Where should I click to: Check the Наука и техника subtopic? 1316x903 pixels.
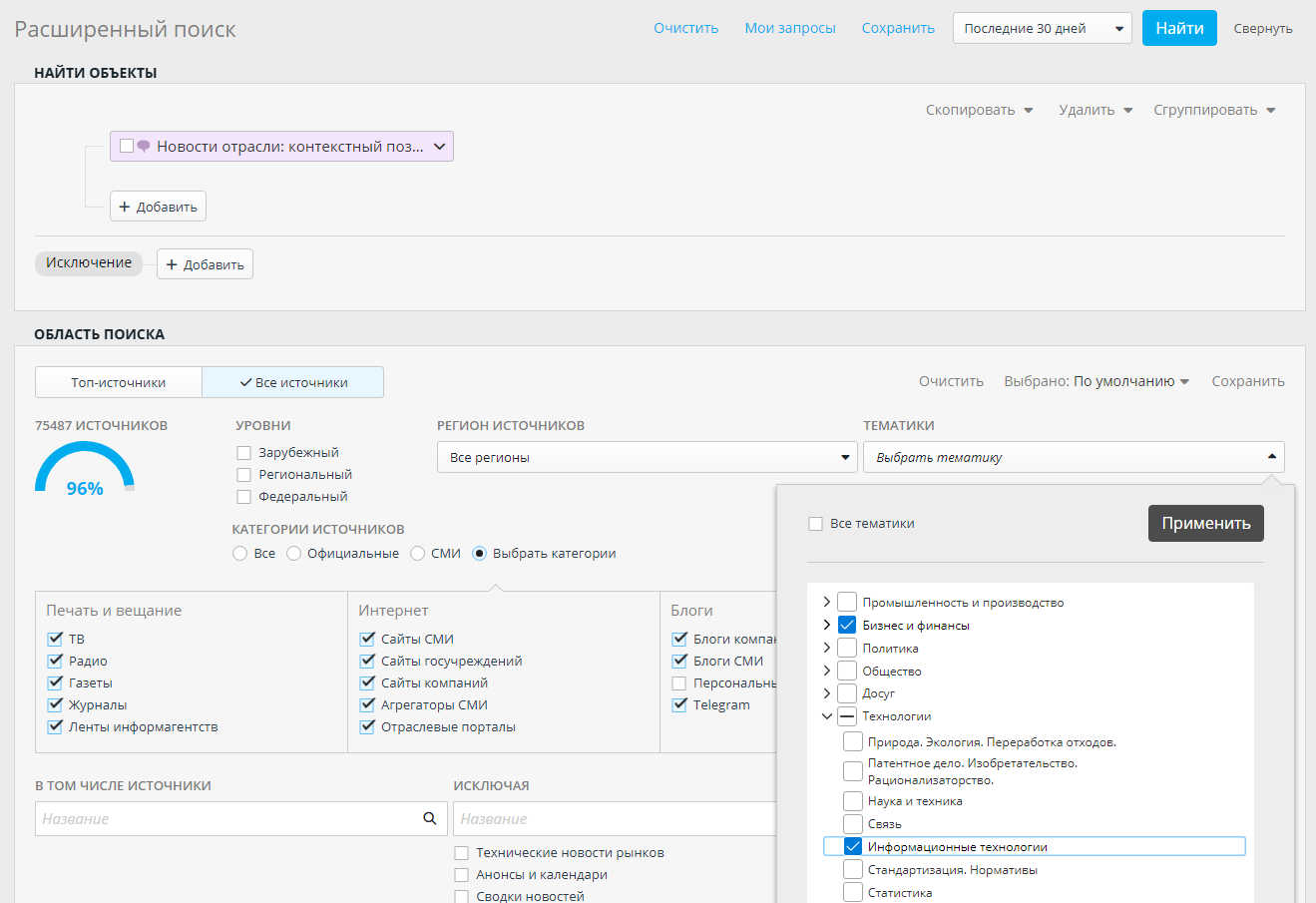[853, 800]
